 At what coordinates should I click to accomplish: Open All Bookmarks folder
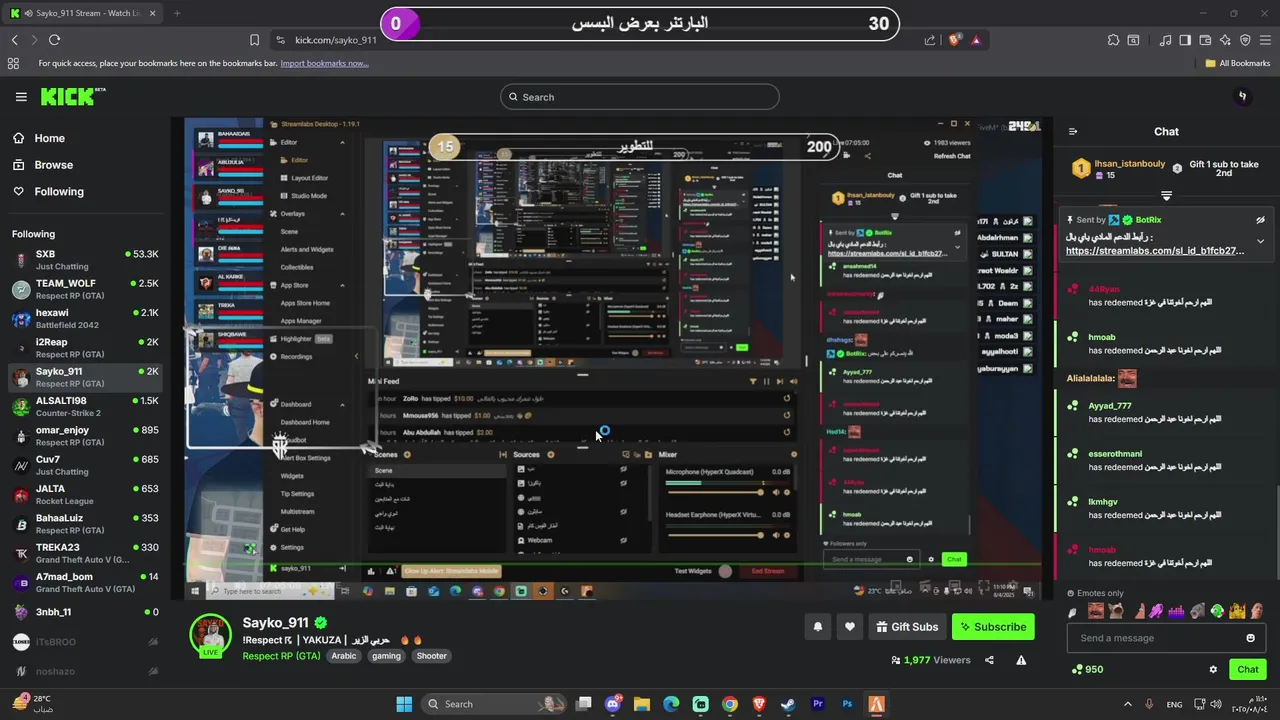(1238, 63)
